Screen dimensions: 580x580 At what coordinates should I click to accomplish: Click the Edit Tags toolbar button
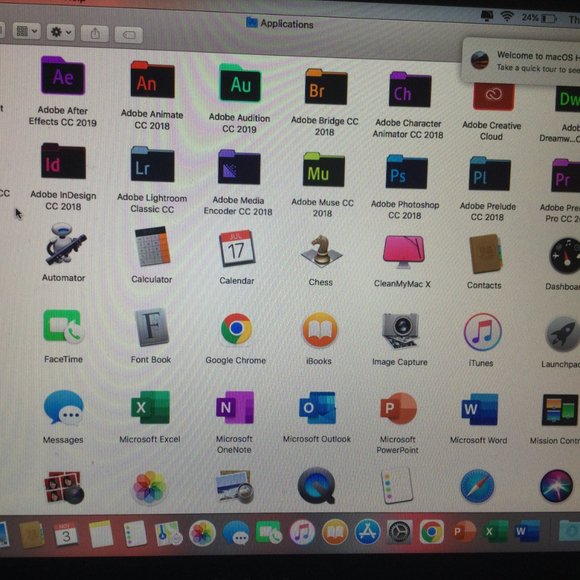128,35
